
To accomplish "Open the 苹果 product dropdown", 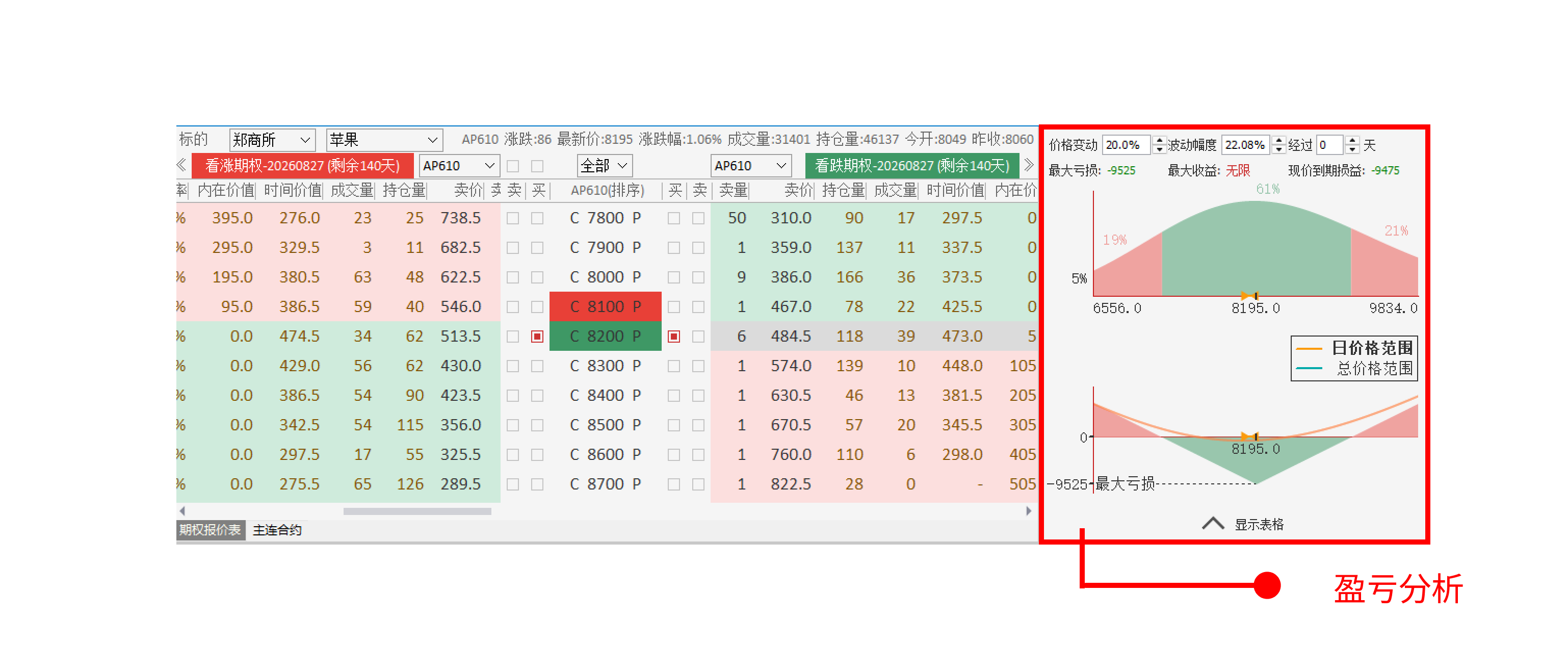I will coord(383,140).
